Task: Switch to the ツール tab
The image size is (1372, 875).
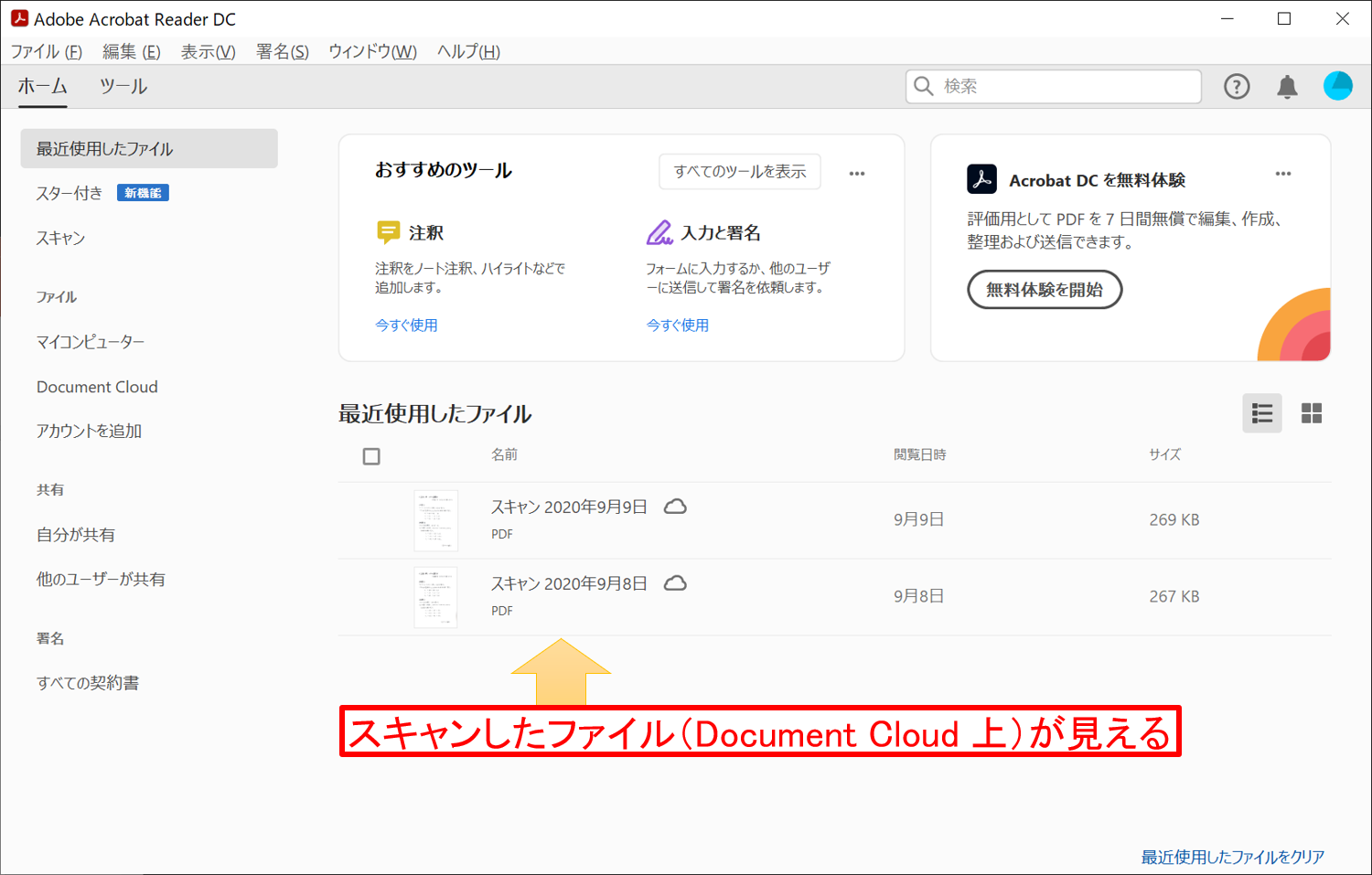Action: (x=123, y=87)
